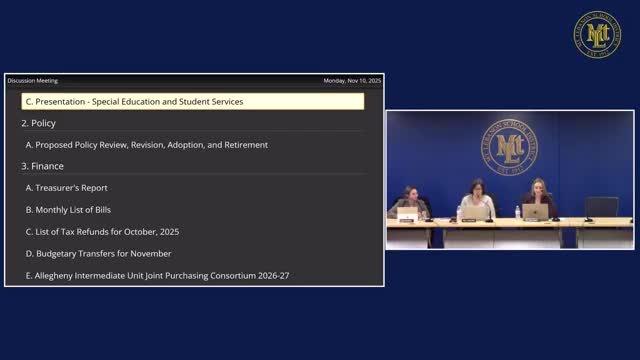The image size is (640, 360).
Task: Select 'C. List of Tax Refunds for October, 2025'
Action: coord(102,232)
